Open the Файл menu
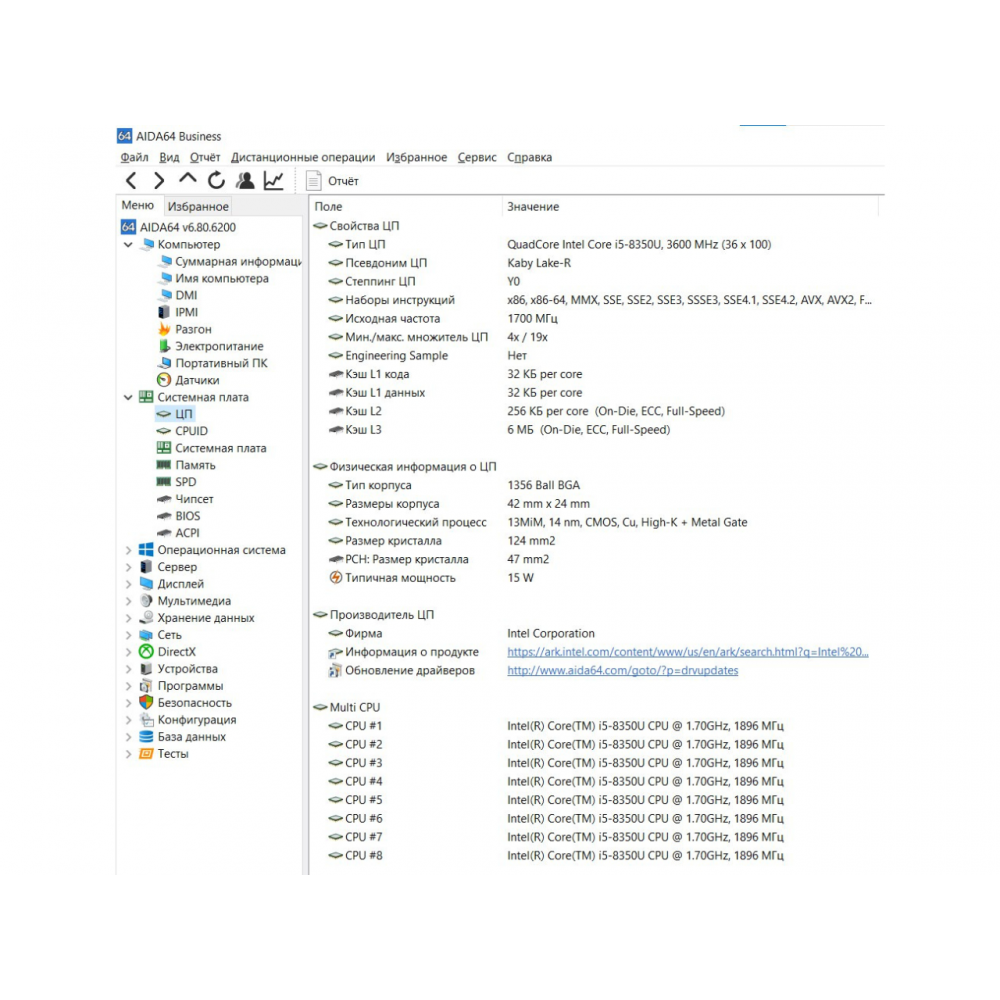This screenshot has width=1000, height=1000. click(x=134, y=158)
